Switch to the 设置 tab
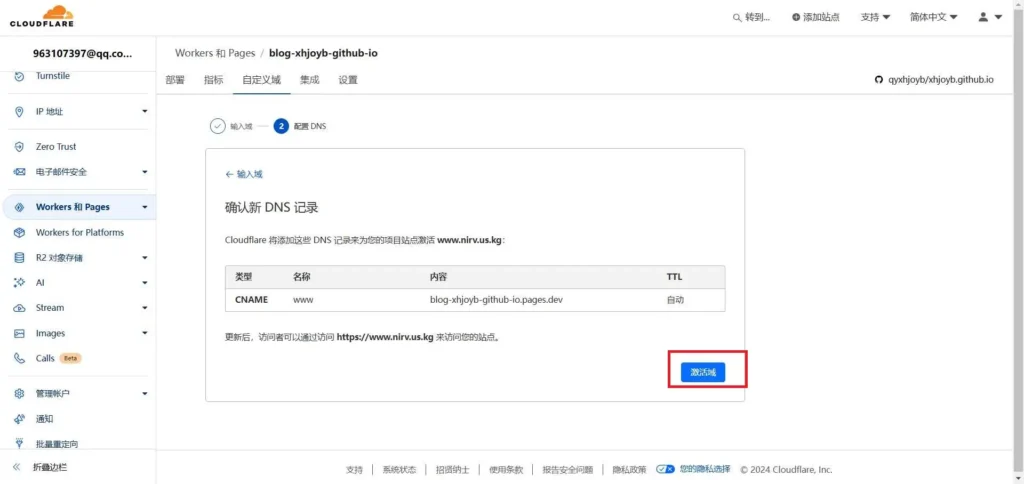This screenshot has height=484, width=1024. pos(348,80)
